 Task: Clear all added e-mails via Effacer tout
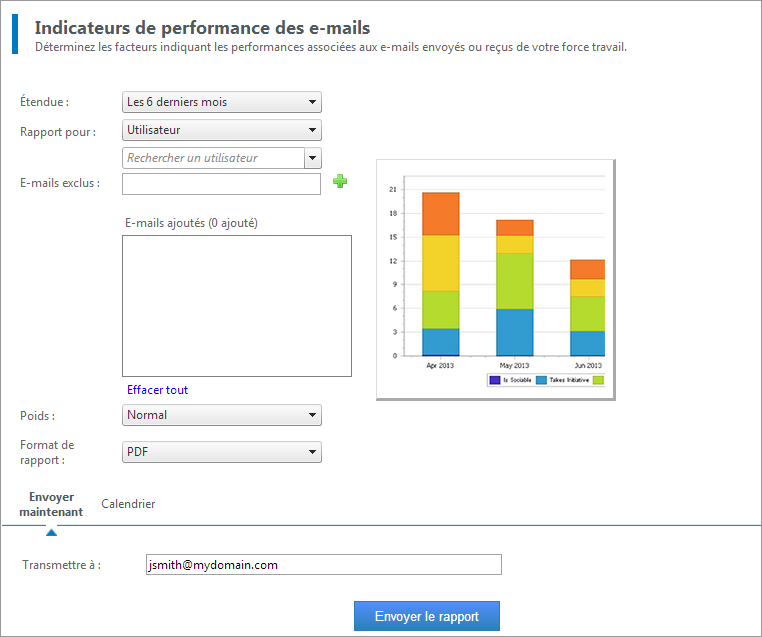pos(157,390)
